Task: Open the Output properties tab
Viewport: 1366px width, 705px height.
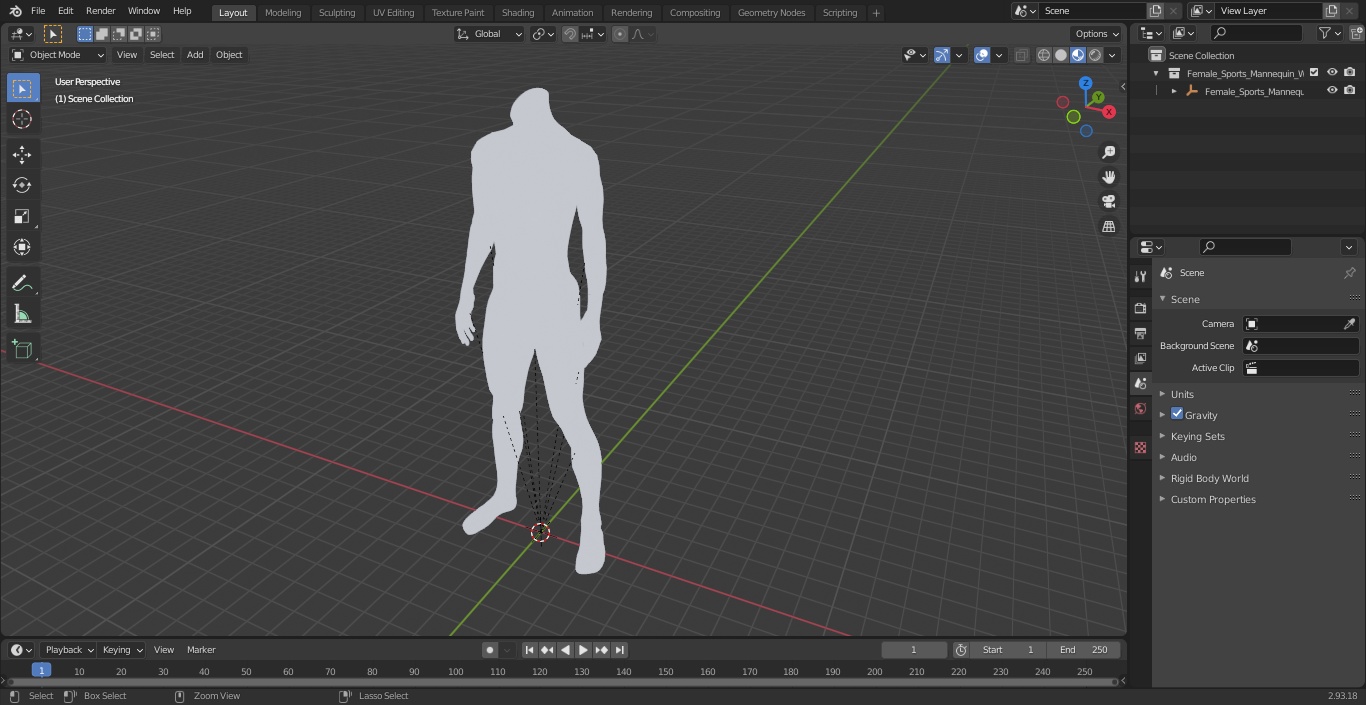Action: [1140, 333]
